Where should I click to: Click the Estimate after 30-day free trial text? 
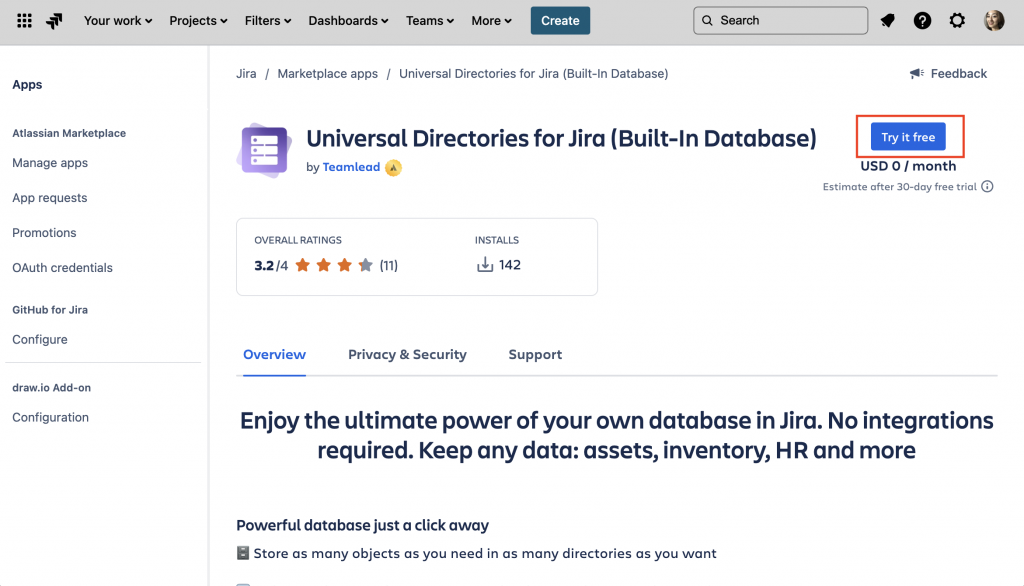900,187
